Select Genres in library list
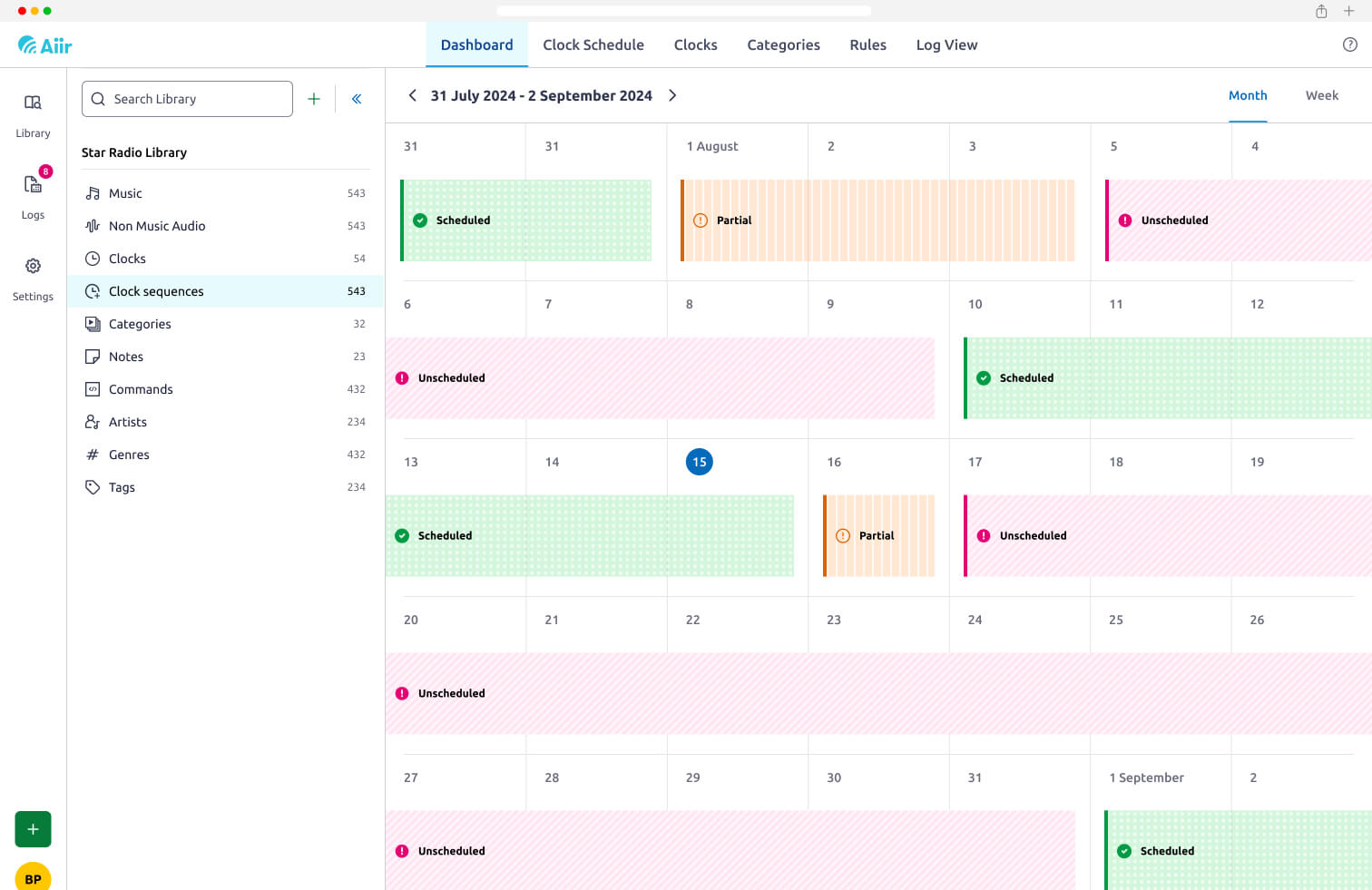Image resolution: width=1372 pixels, height=890 pixels. coord(225,455)
